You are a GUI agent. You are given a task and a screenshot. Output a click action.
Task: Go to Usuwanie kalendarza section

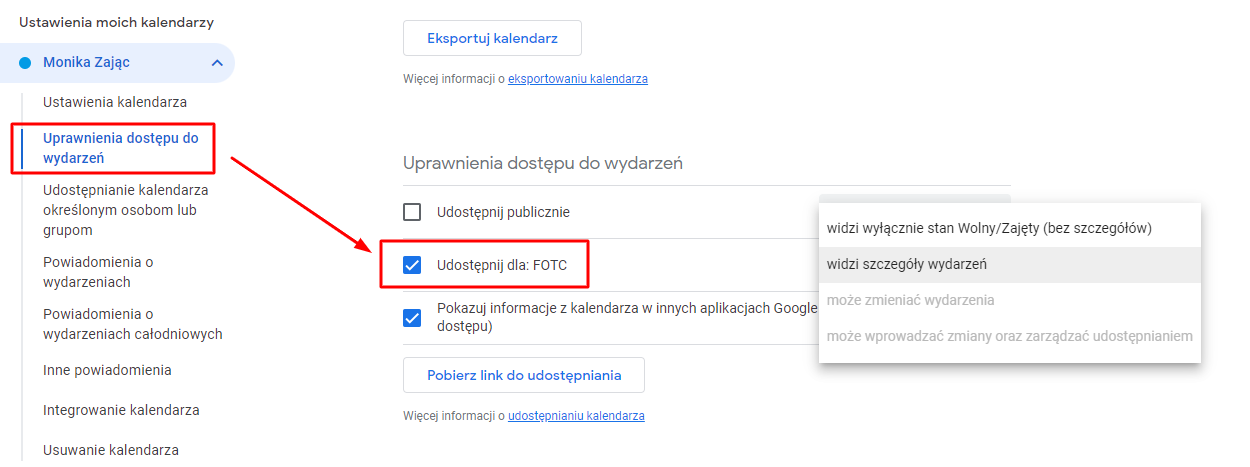point(111,450)
